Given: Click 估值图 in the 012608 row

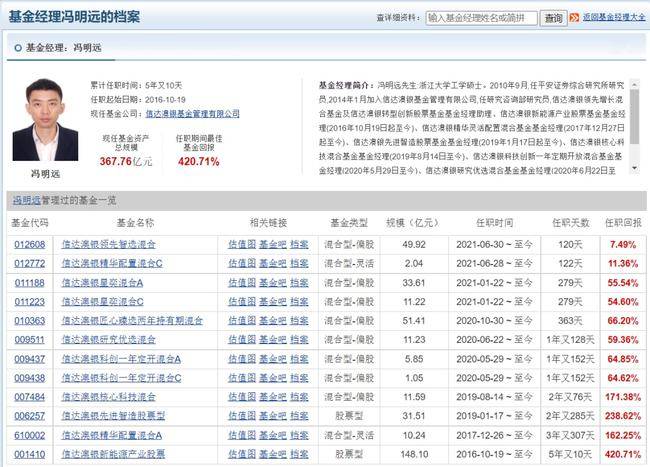Looking at the screenshot, I should 242,244.
